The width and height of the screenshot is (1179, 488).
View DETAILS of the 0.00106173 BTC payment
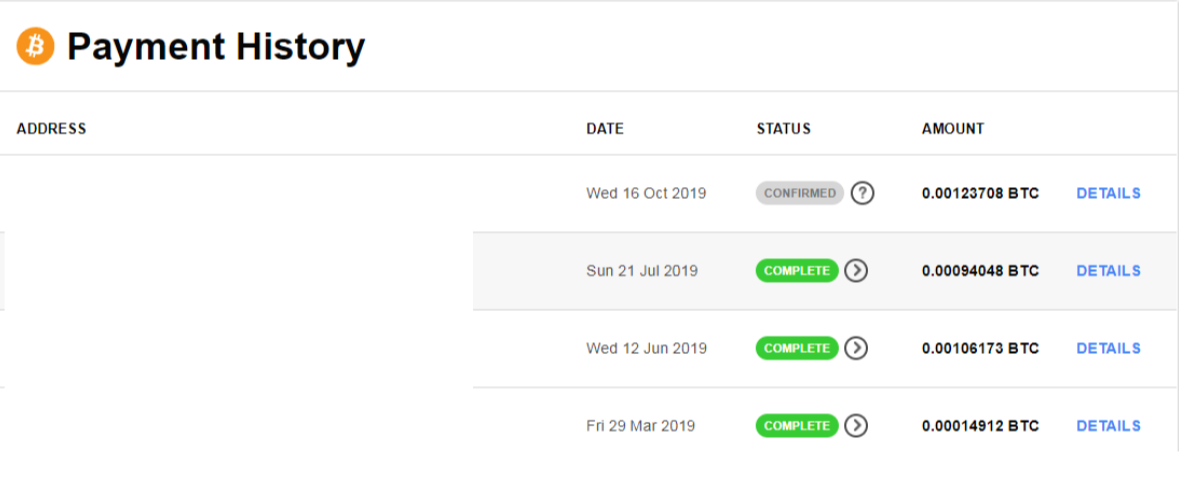(x=1108, y=348)
